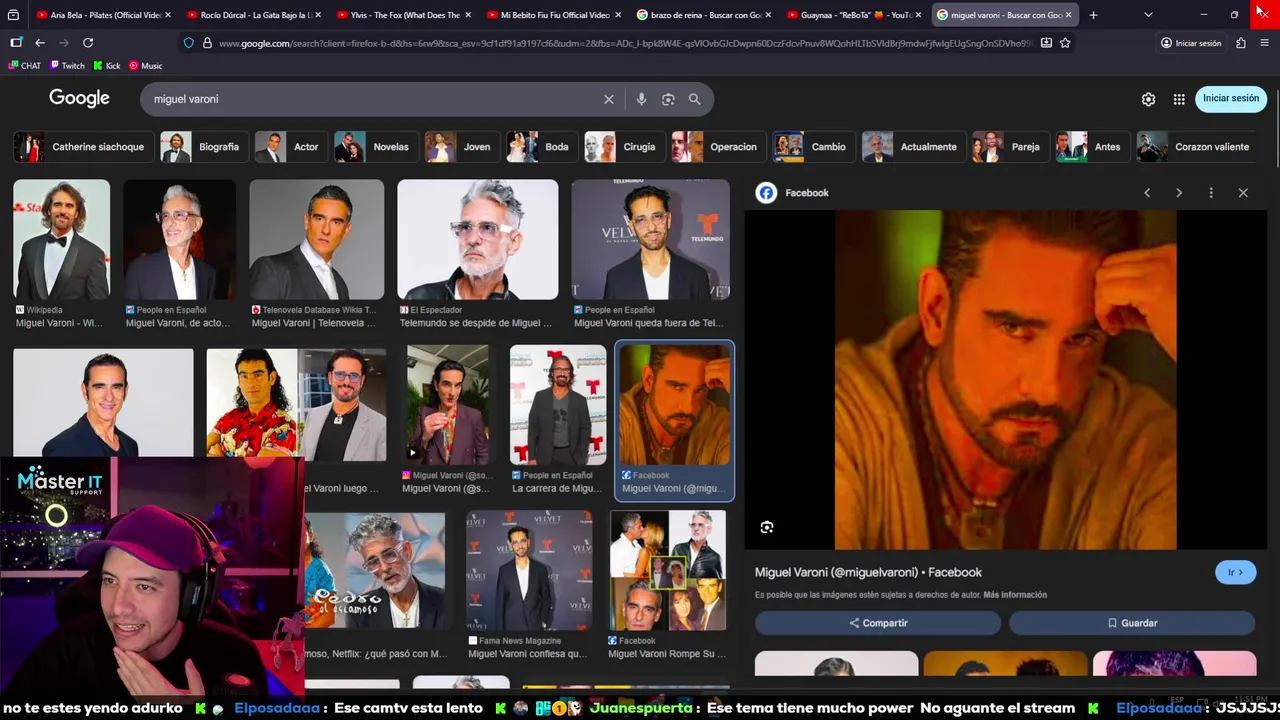This screenshot has width=1280, height=720.
Task: Switch to Guaynaa ReBoTa tab
Action: (853, 15)
